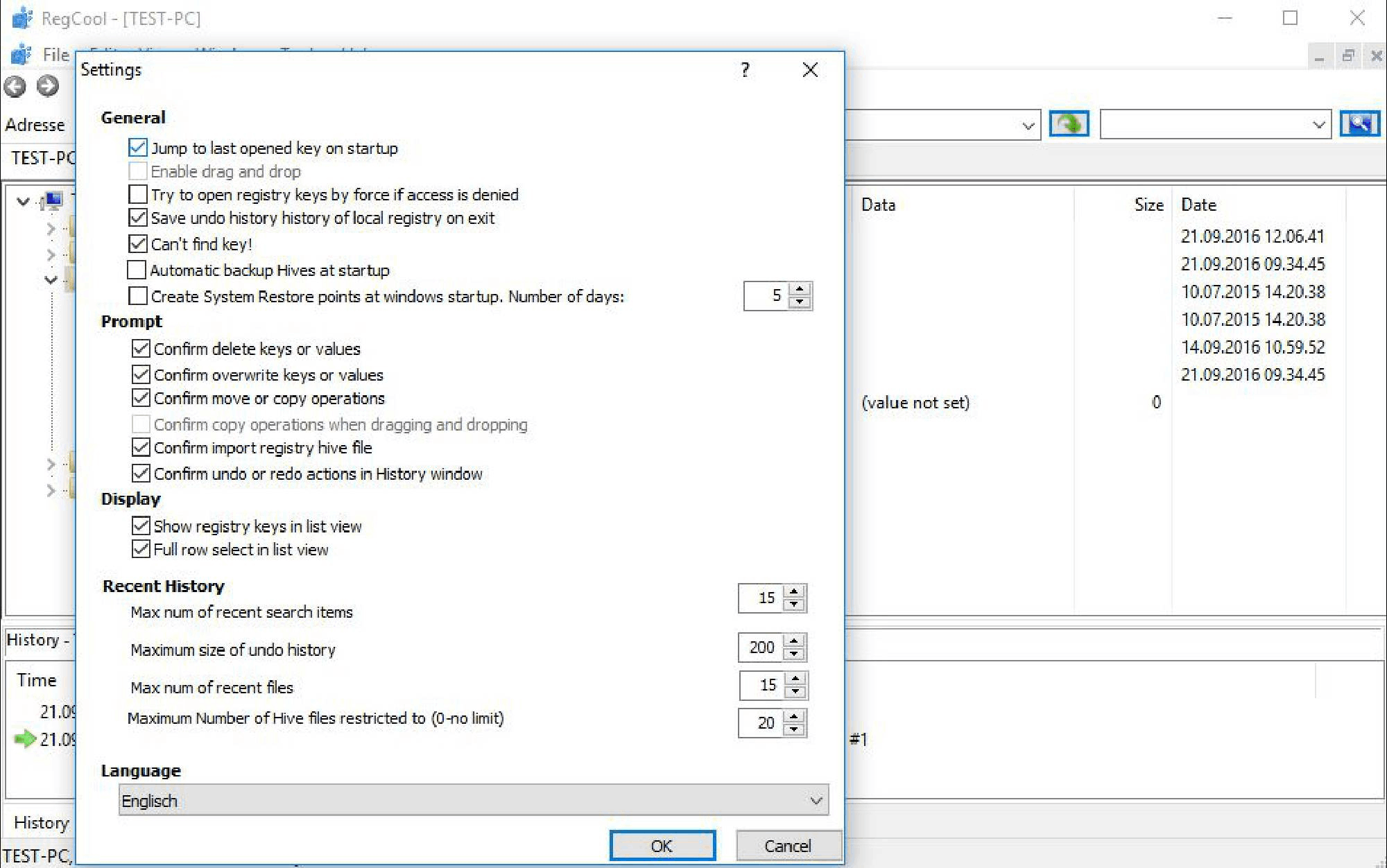Screen dimensions: 1387x868
Task: Click OK to save settings
Action: coord(662,846)
